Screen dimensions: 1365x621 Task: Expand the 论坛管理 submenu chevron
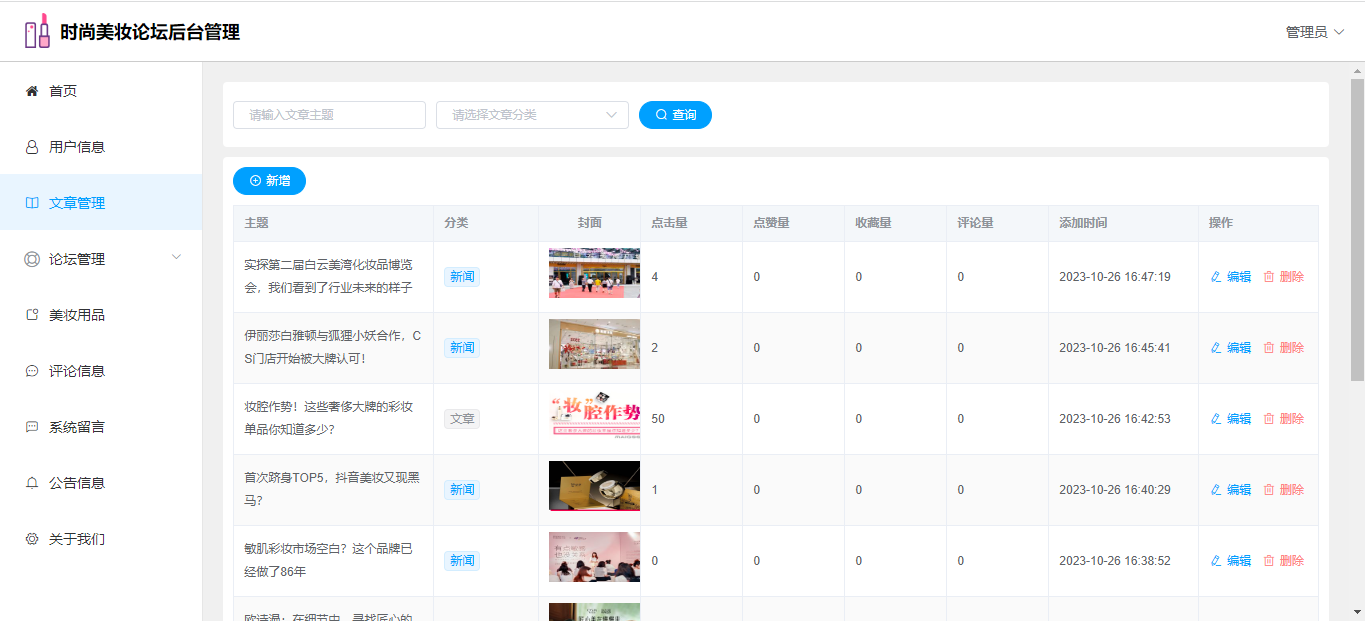[x=177, y=258]
